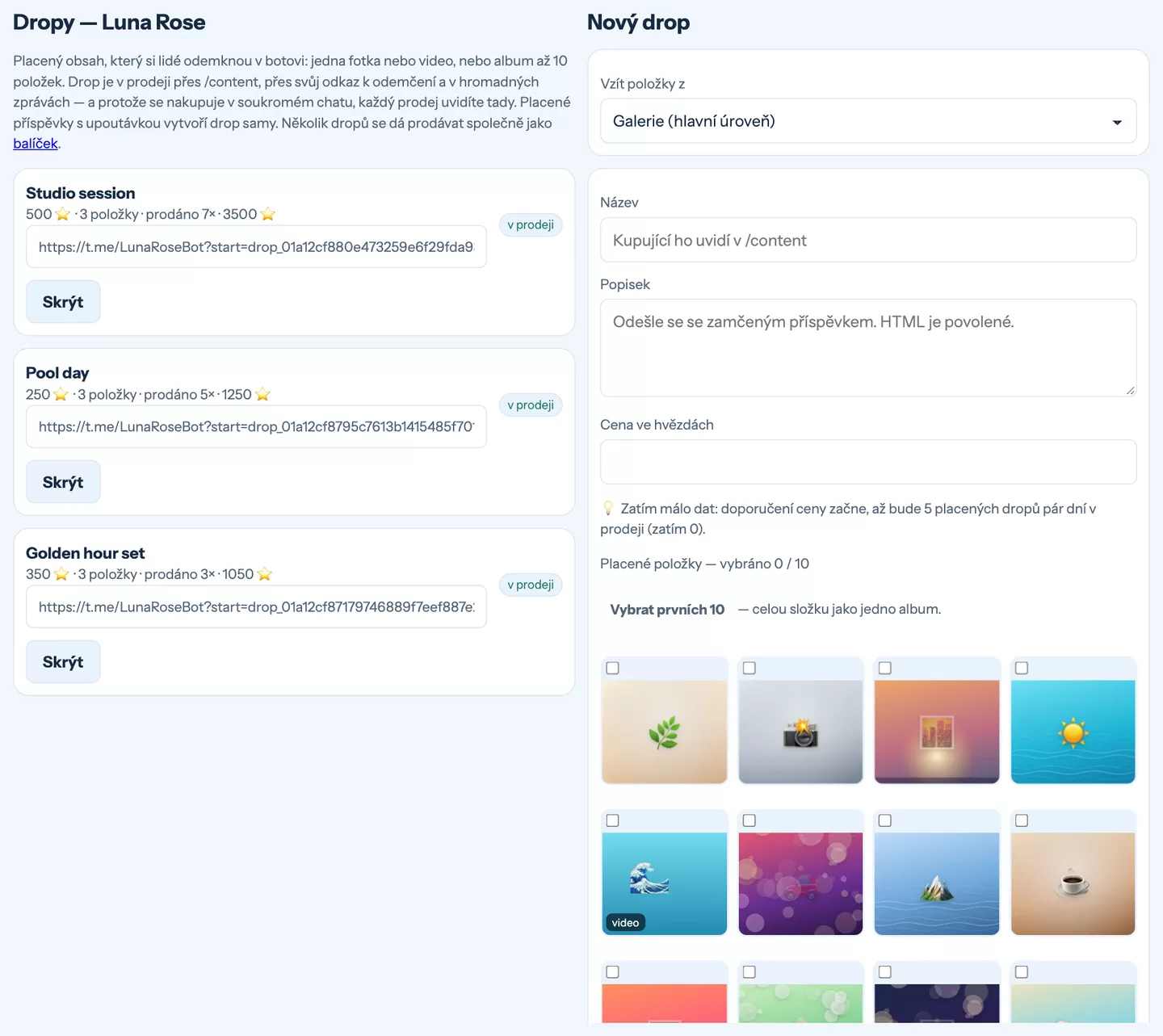Open the sun over water thumbnail
The image size is (1163, 1036).
pos(1073,732)
